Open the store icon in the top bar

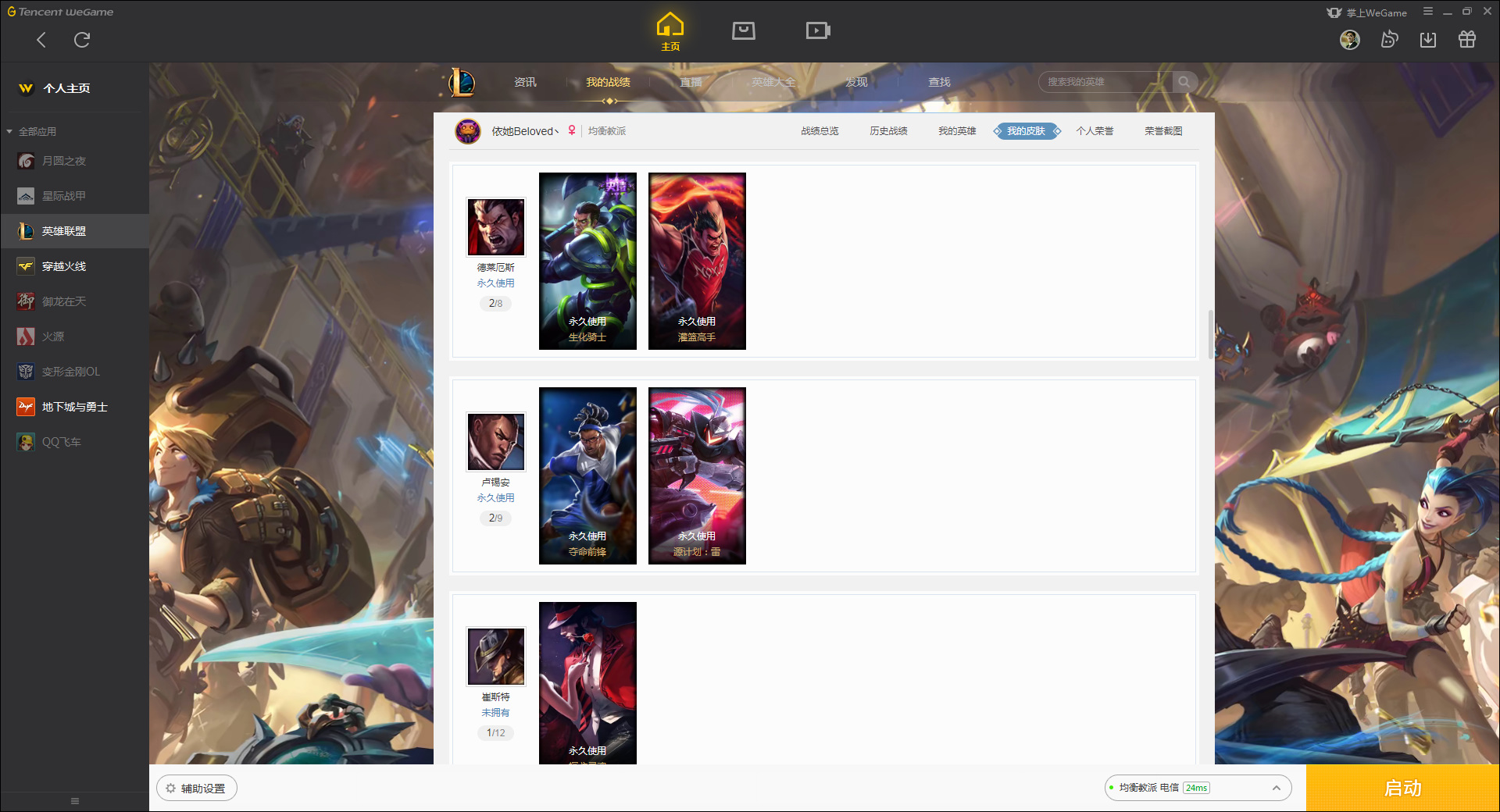click(x=744, y=30)
